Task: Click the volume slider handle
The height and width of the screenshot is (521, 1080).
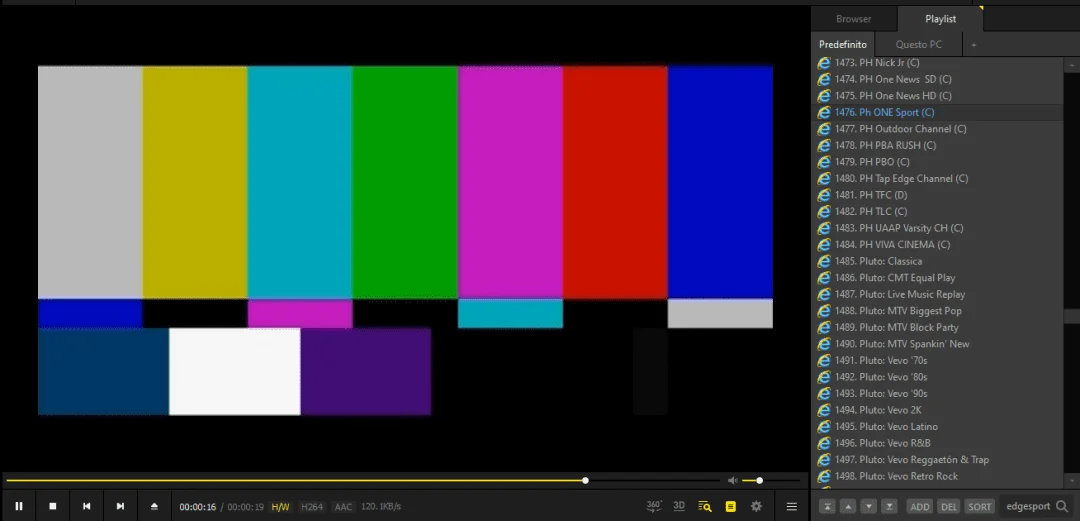Action: pyautogui.click(x=760, y=480)
